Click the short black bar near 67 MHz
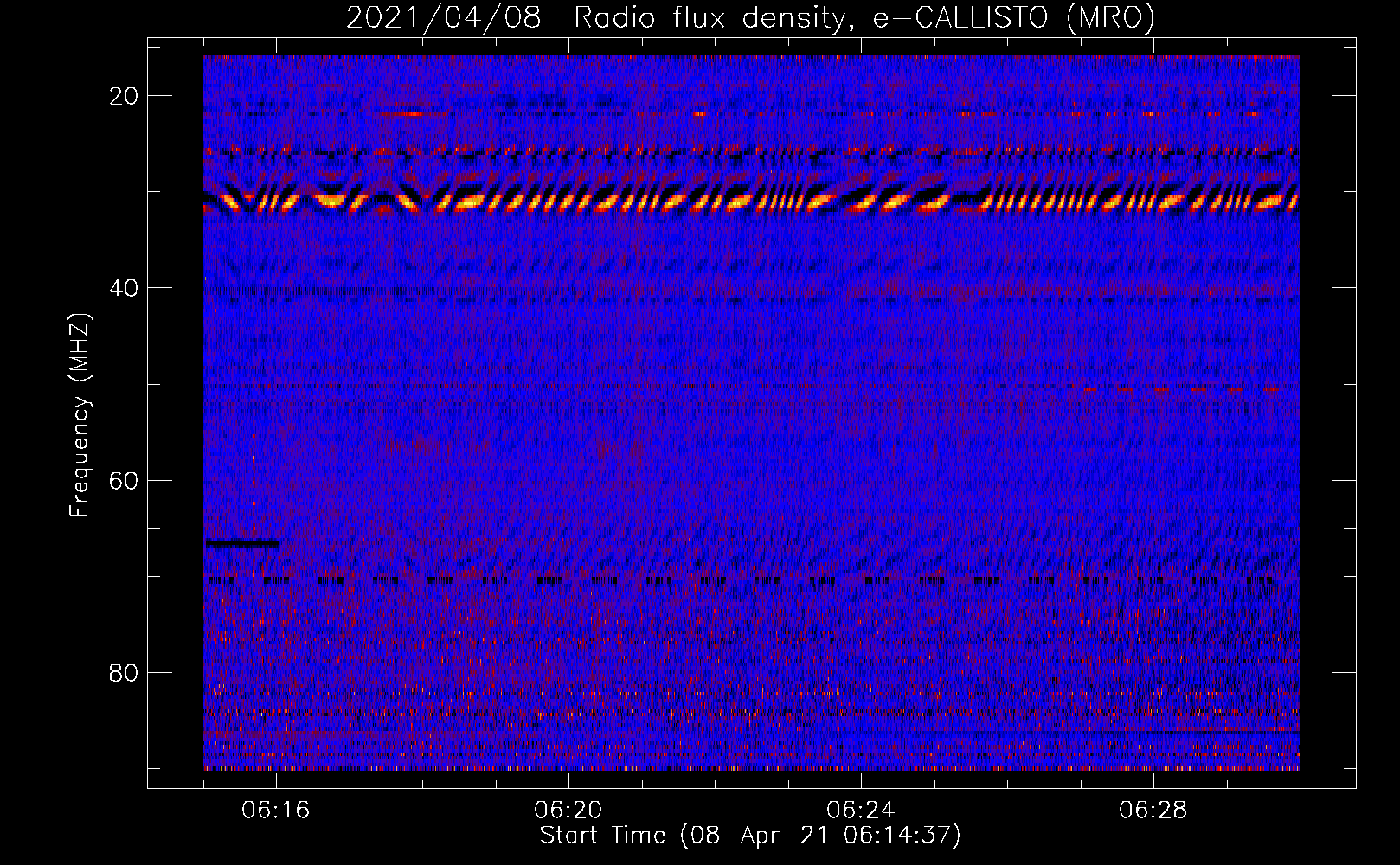This screenshot has height=865, width=1400. 241,544
